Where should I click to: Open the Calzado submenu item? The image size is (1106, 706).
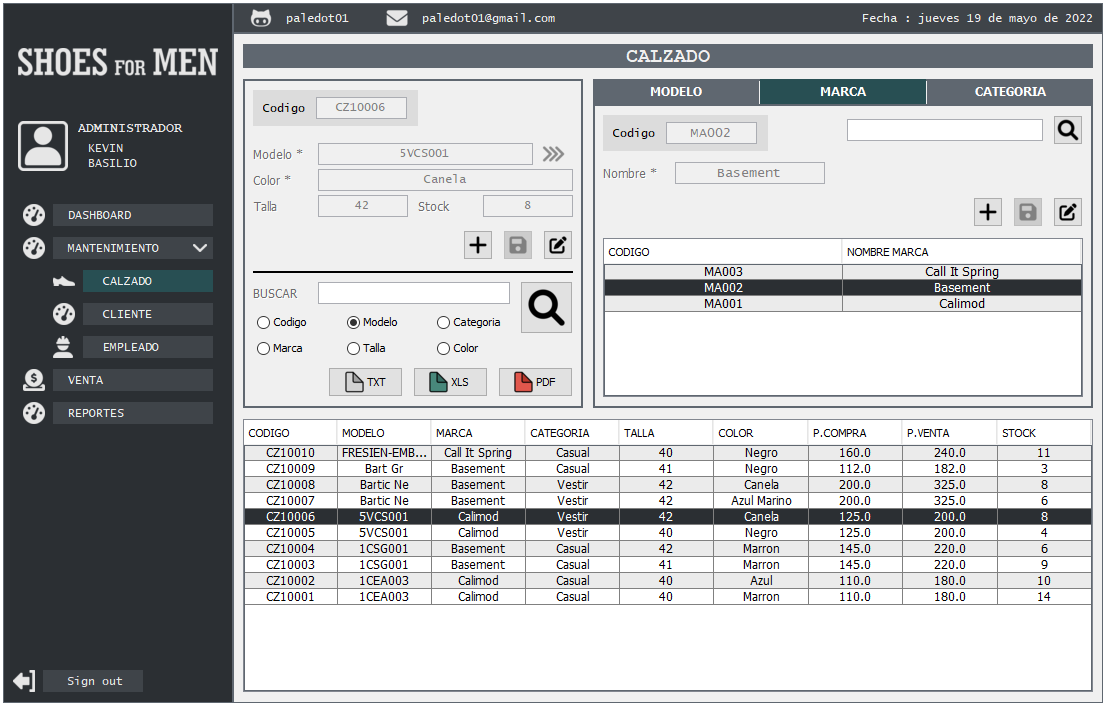coord(147,281)
